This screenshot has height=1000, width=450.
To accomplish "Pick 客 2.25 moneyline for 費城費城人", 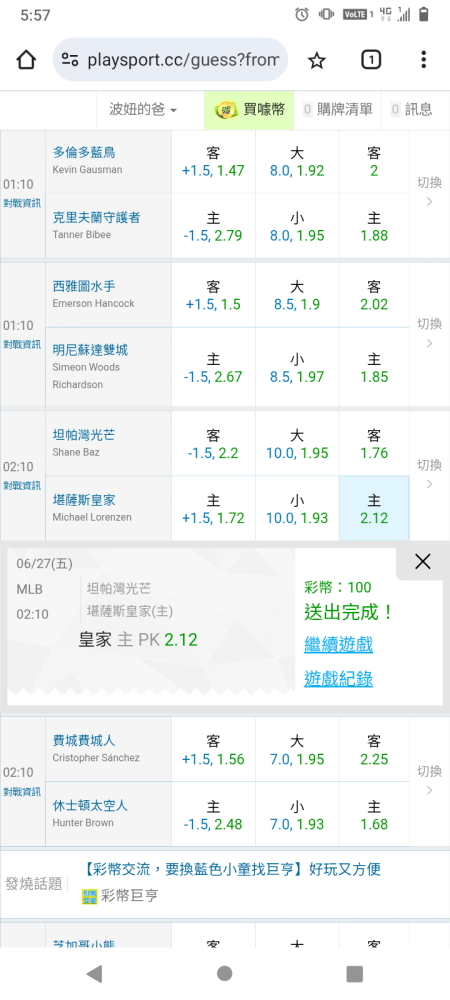I will 374,749.
